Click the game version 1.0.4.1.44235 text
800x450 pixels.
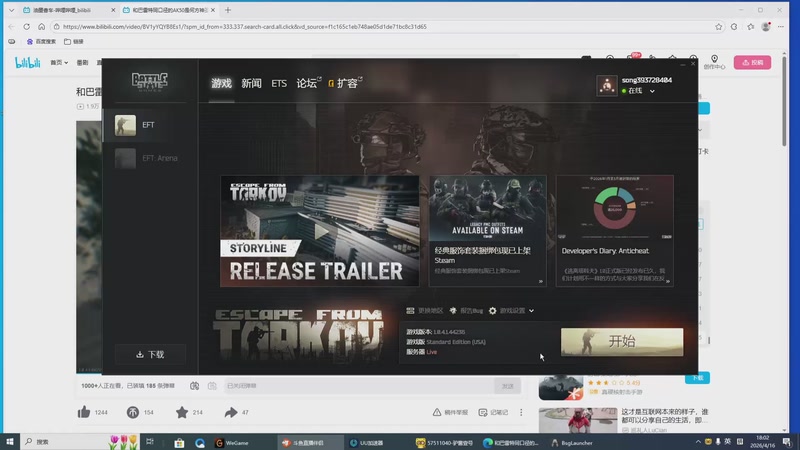coord(449,332)
